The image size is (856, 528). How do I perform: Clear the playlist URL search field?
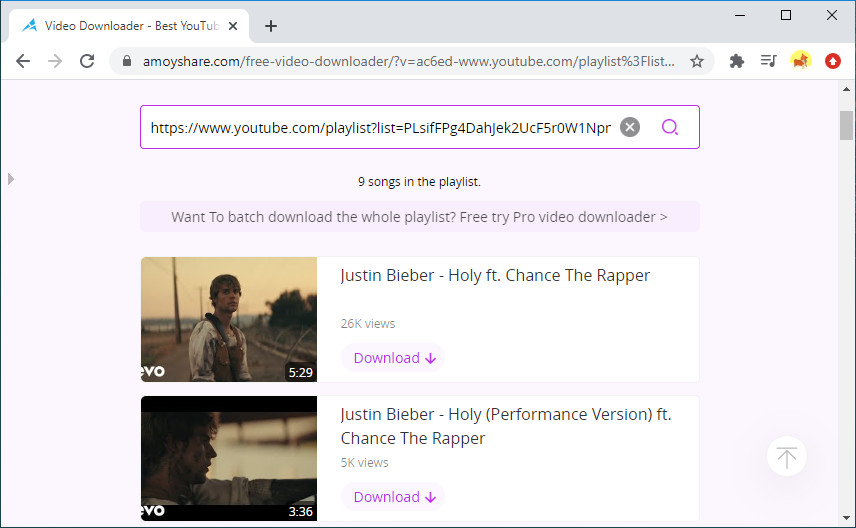tap(629, 127)
